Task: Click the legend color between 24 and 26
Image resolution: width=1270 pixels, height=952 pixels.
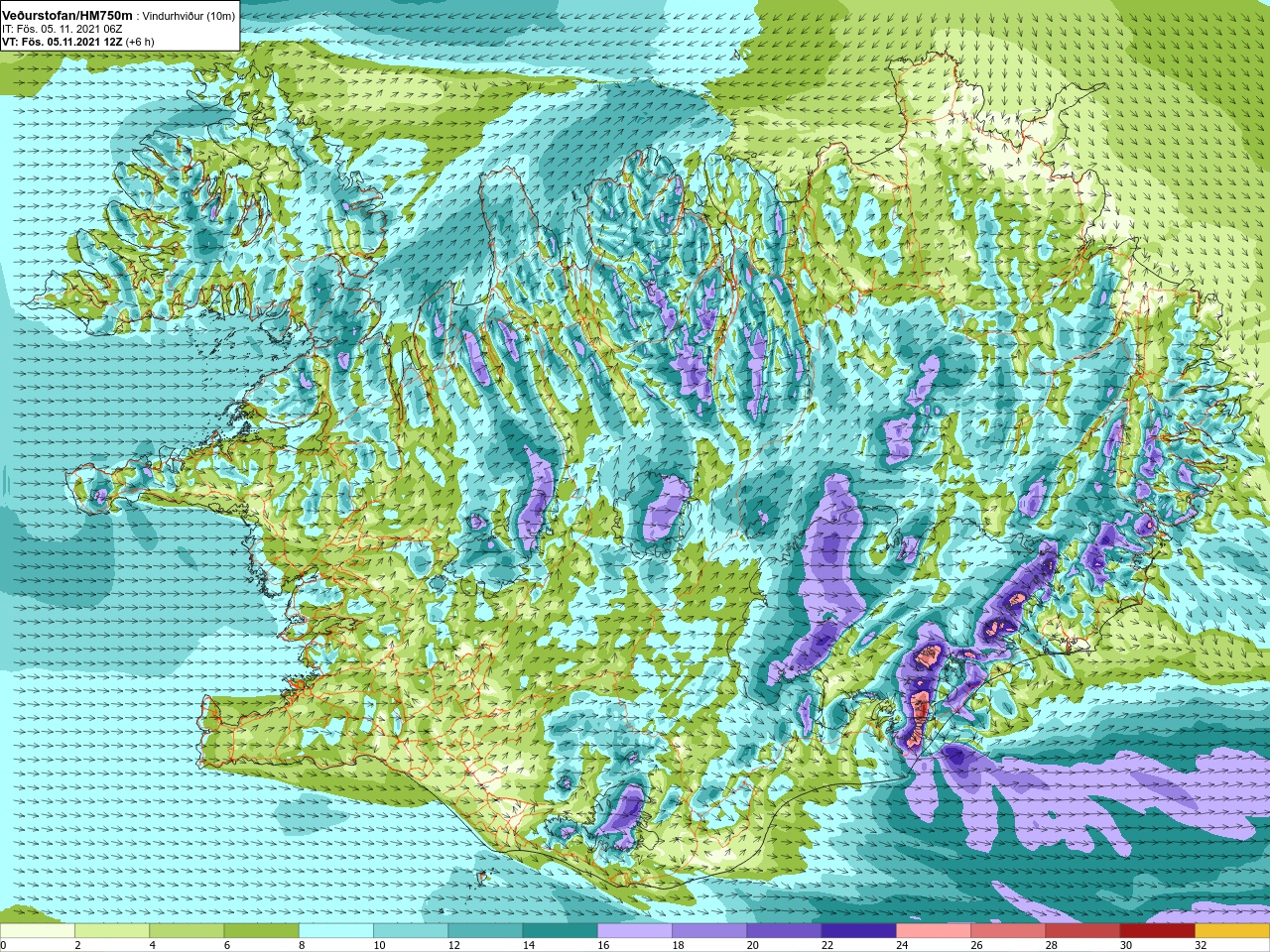Action: (x=934, y=930)
